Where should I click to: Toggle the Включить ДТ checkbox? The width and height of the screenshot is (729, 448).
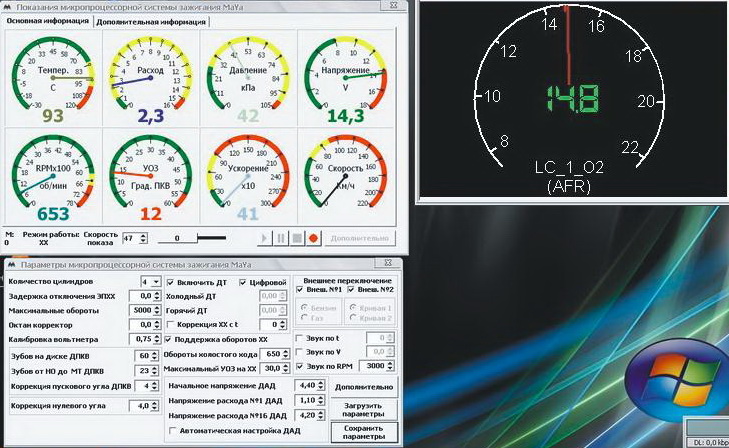(x=168, y=283)
